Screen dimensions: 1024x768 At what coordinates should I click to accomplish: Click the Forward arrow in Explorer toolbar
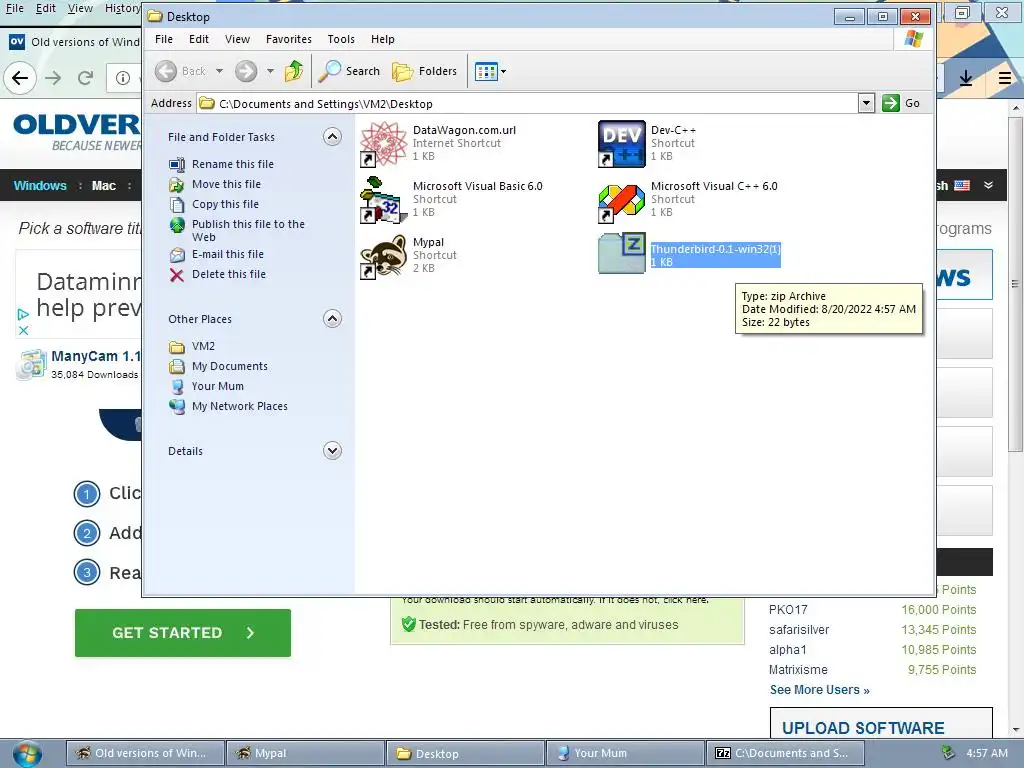click(x=246, y=71)
